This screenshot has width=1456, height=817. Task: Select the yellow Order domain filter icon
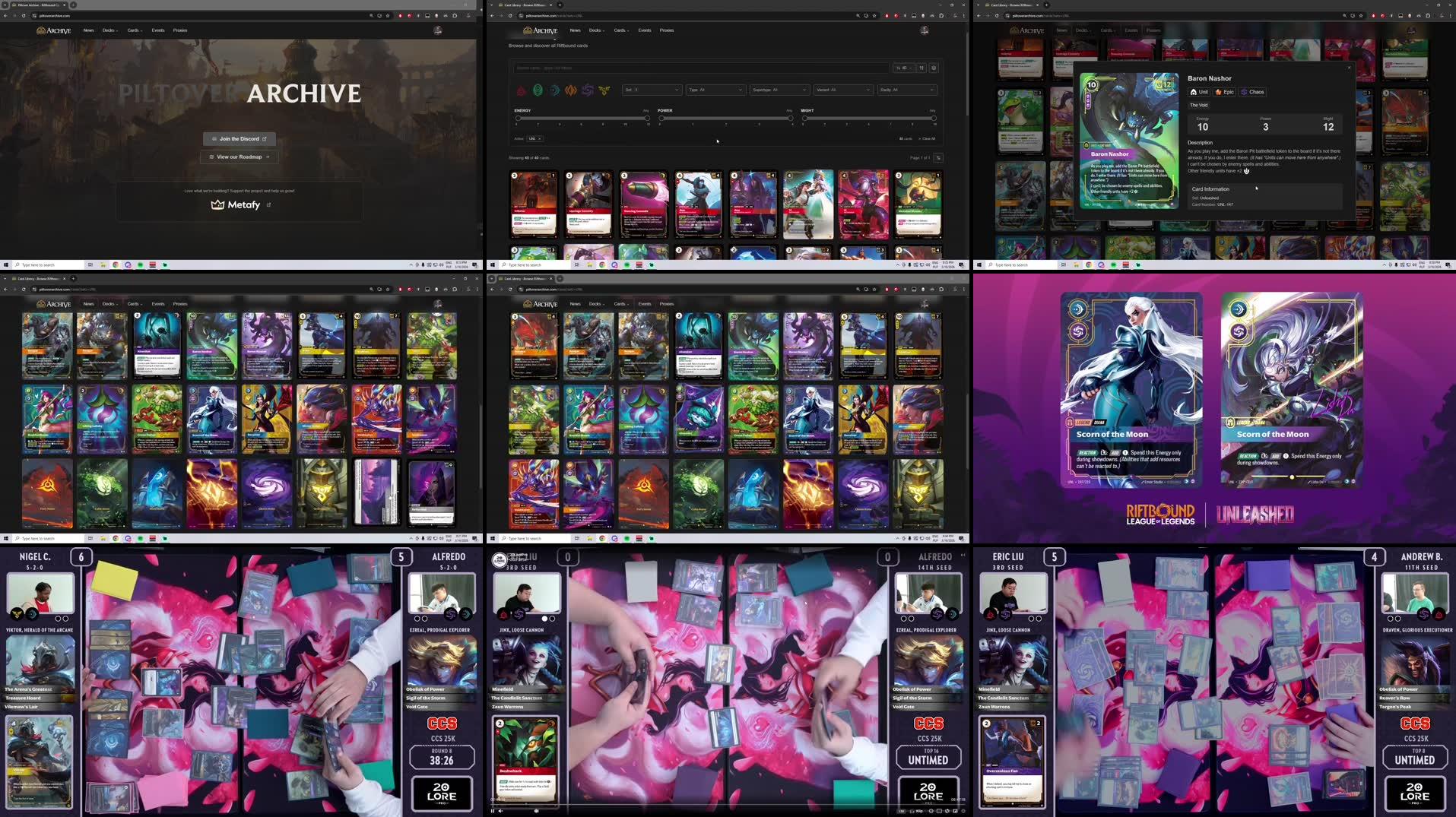(x=604, y=90)
